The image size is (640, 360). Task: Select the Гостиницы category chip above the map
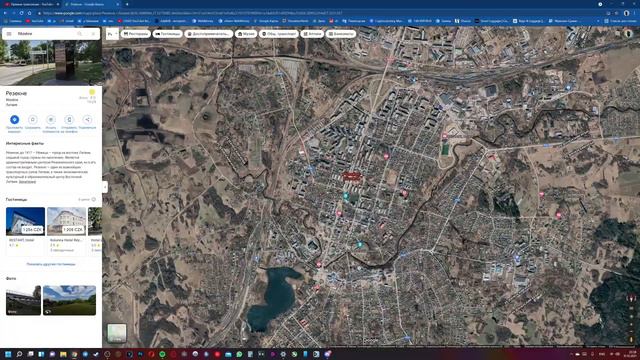coord(168,34)
